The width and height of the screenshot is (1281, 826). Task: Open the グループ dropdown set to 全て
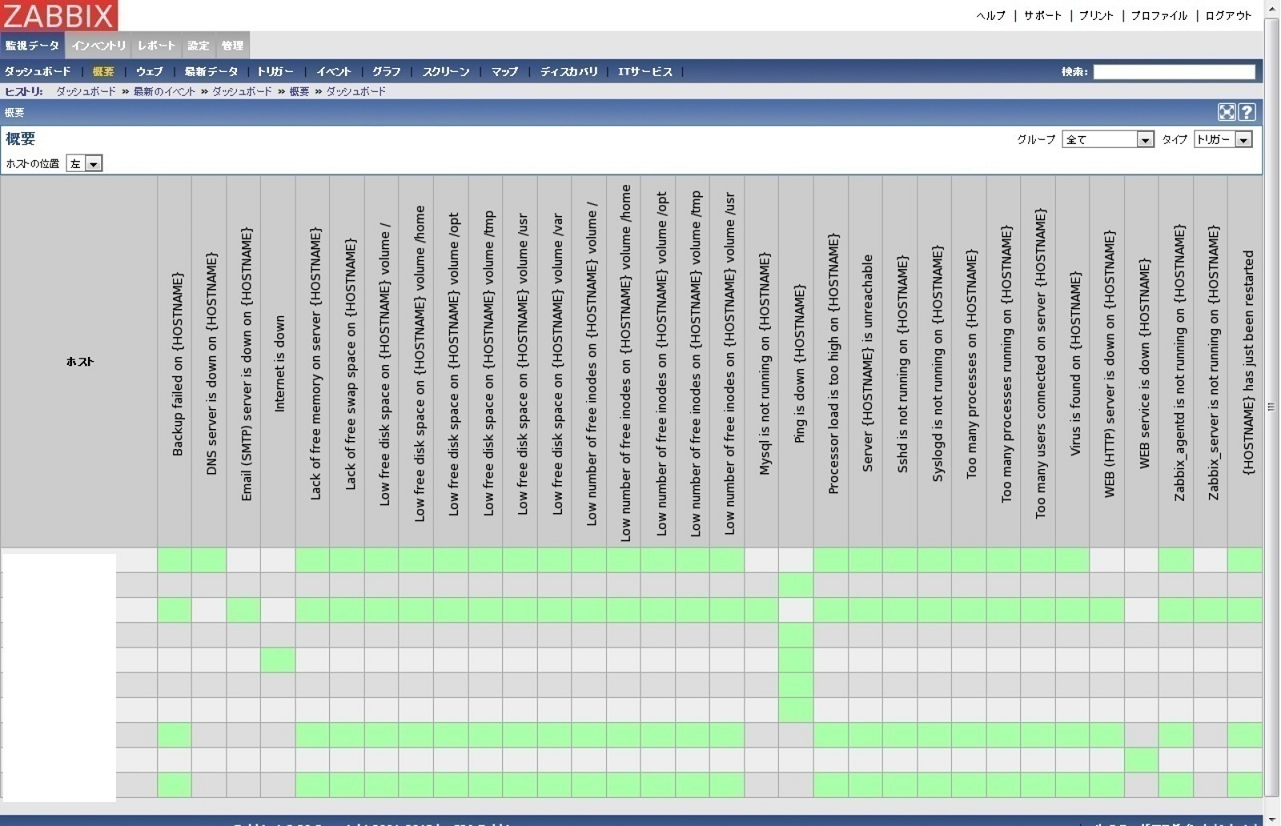[x=1108, y=140]
